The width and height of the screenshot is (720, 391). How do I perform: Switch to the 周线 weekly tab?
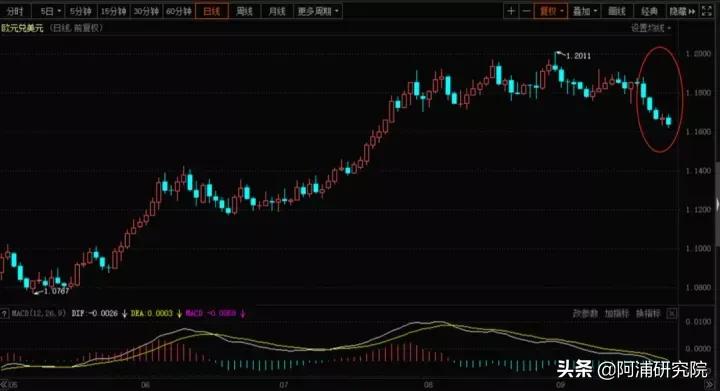[x=244, y=11]
